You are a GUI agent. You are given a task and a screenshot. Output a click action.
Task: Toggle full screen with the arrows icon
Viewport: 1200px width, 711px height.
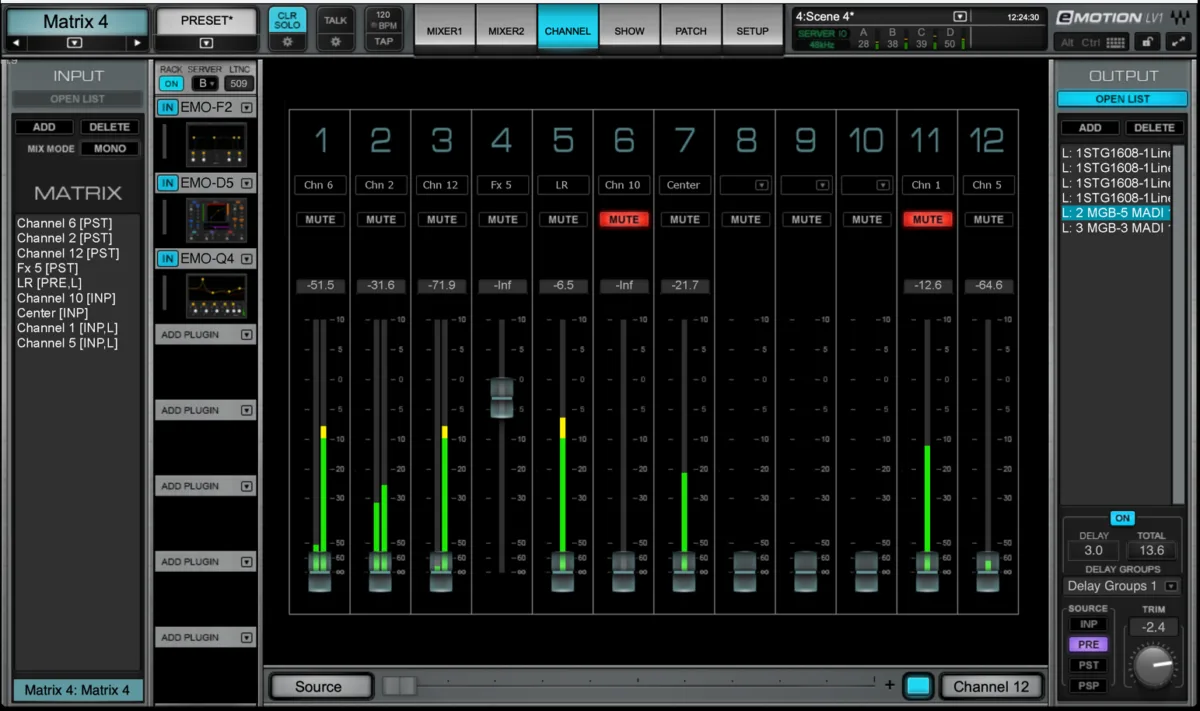pyautogui.click(x=1177, y=42)
